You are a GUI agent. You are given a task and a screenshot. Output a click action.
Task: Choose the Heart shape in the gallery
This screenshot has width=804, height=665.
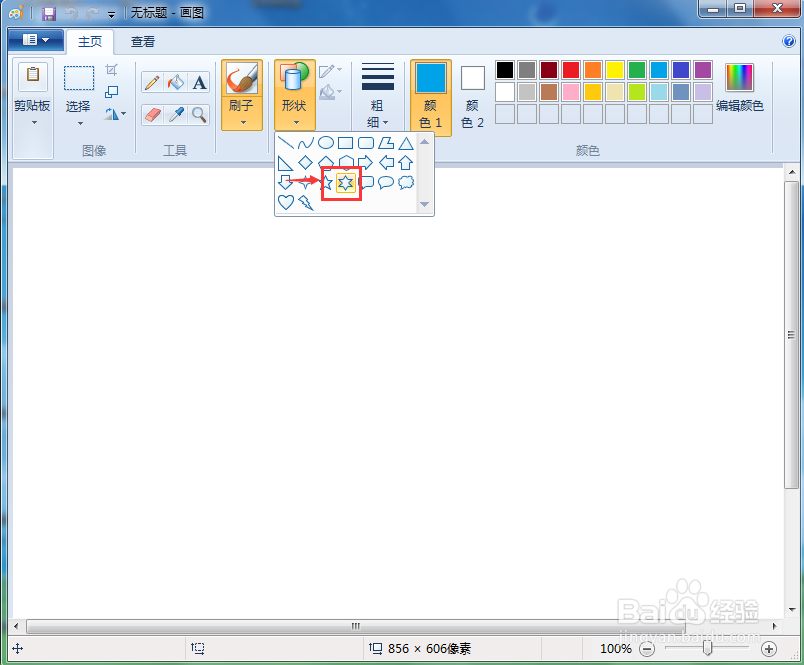tap(286, 203)
